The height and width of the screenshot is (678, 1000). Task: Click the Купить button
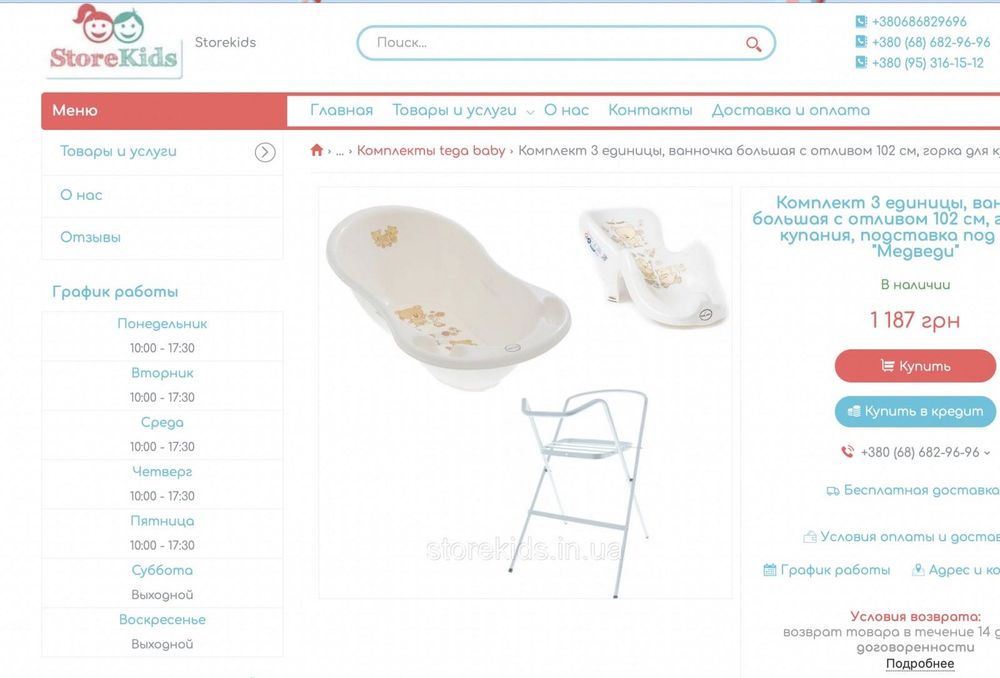tap(915, 366)
